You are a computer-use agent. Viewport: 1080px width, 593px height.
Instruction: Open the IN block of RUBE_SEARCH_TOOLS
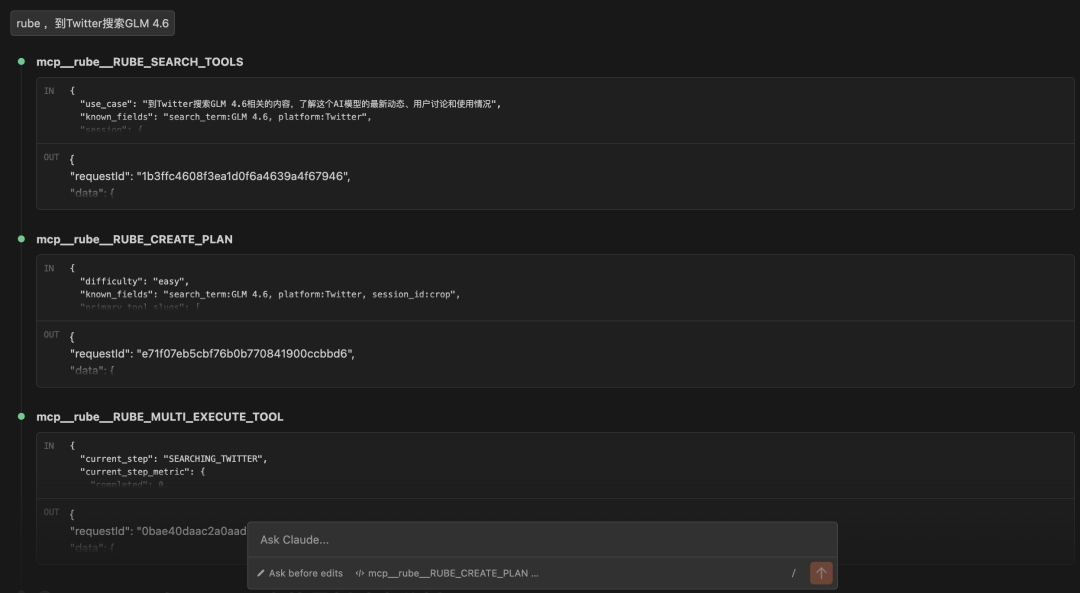tap(555, 110)
